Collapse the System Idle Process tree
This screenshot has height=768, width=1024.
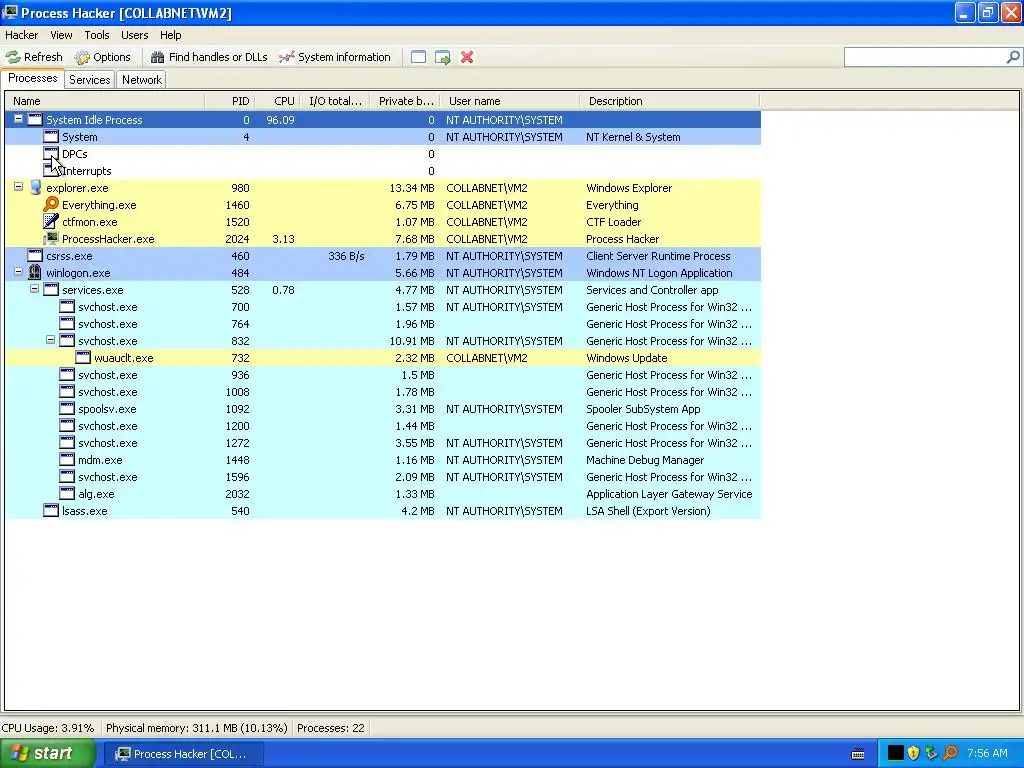pyautogui.click(x=18, y=119)
